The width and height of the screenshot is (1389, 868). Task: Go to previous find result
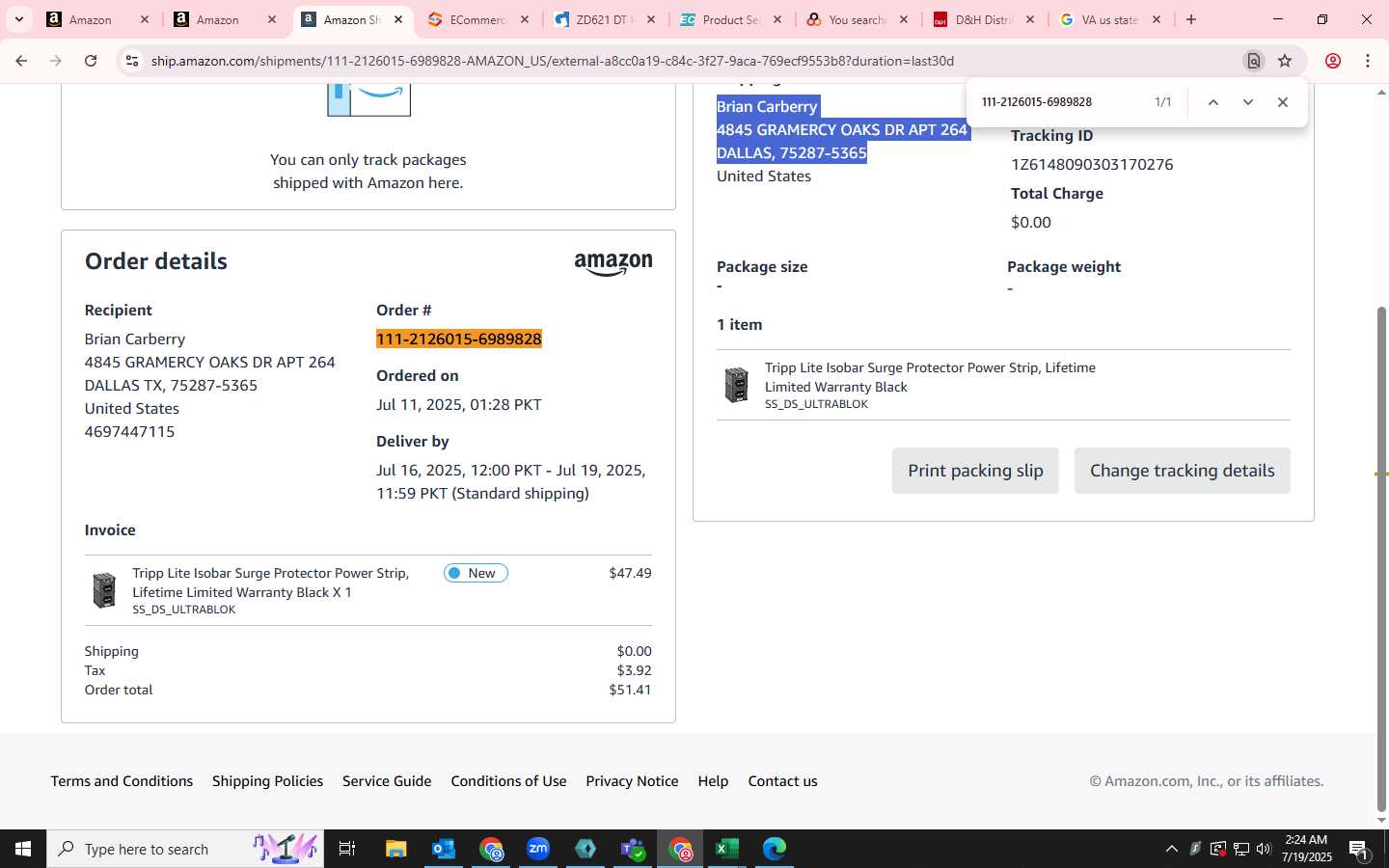1213,102
